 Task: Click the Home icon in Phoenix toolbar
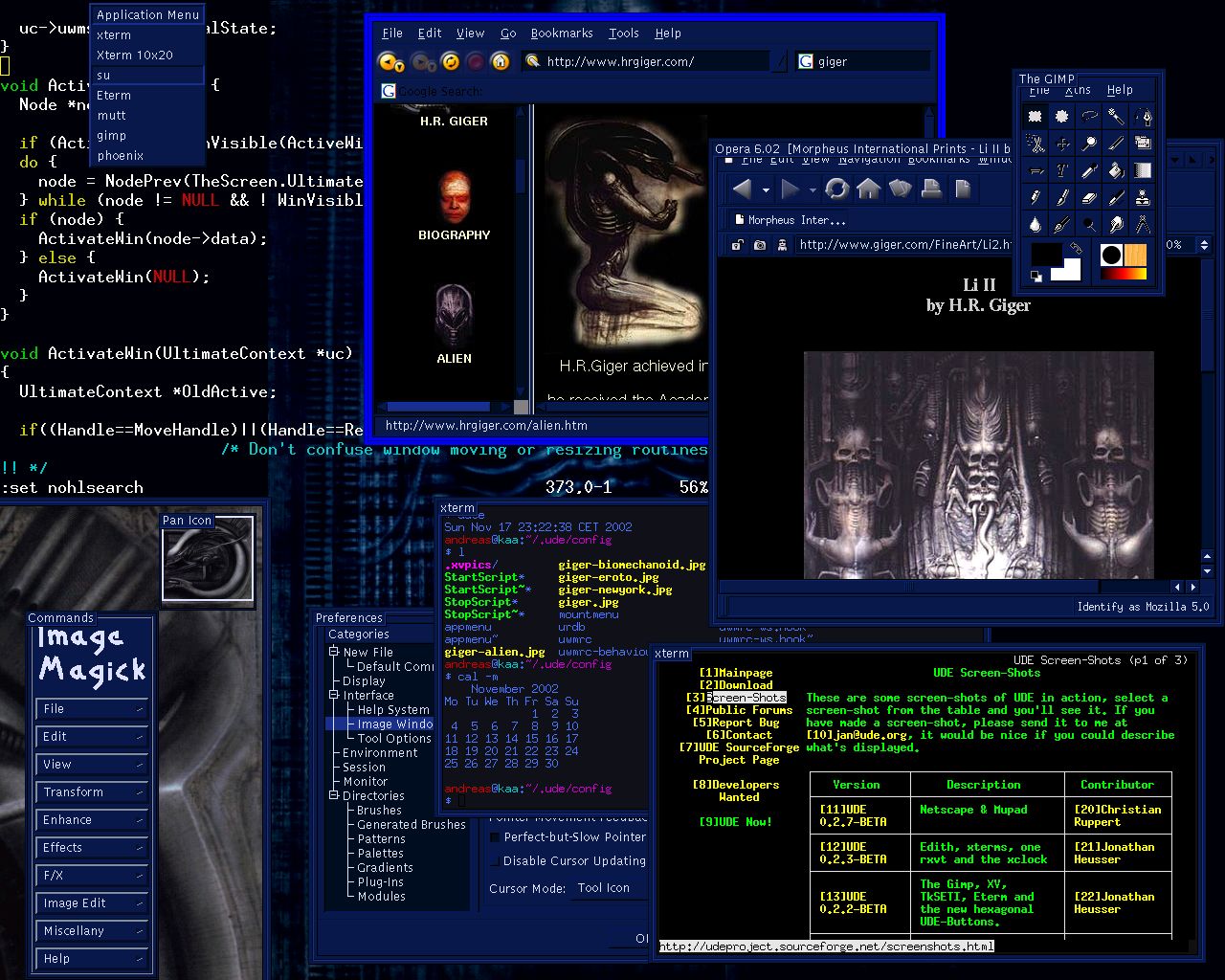pyautogui.click(x=500, y=61)
